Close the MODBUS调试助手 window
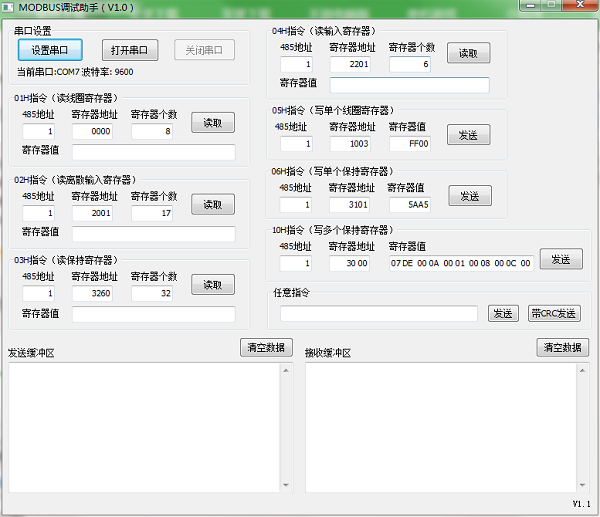600x517 pixels. tap(580, 5)
